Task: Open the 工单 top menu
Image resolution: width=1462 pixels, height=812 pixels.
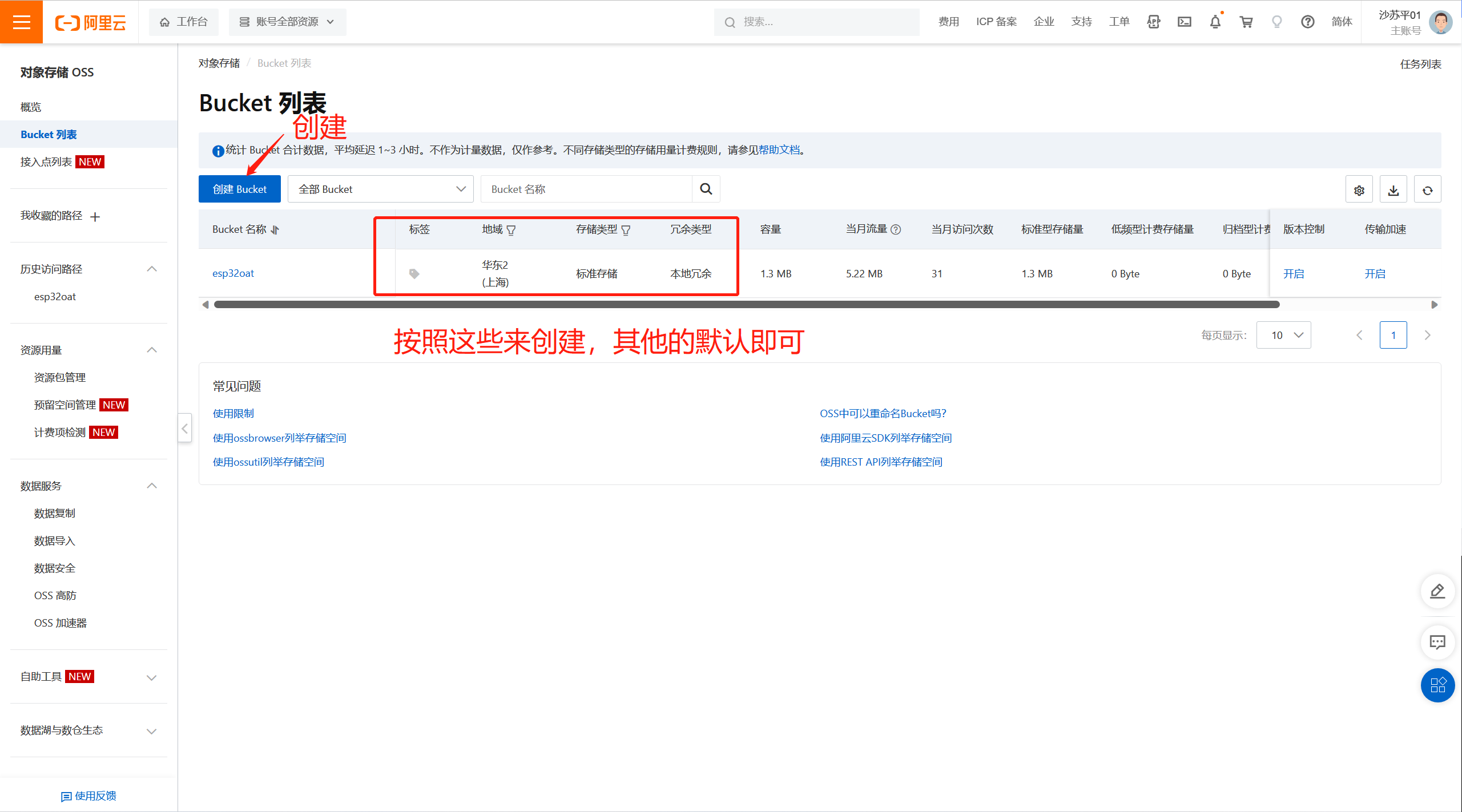Action: point(1119,22)
